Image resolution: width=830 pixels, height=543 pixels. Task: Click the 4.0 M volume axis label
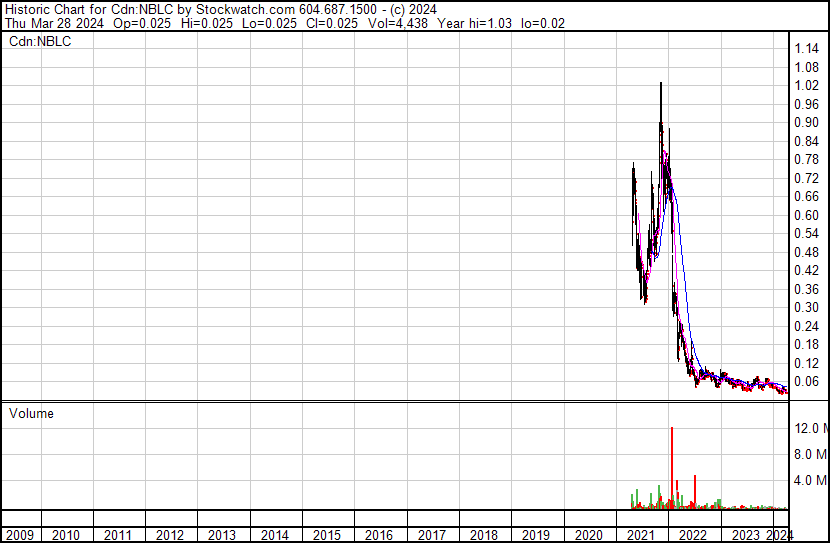(810, 480)
